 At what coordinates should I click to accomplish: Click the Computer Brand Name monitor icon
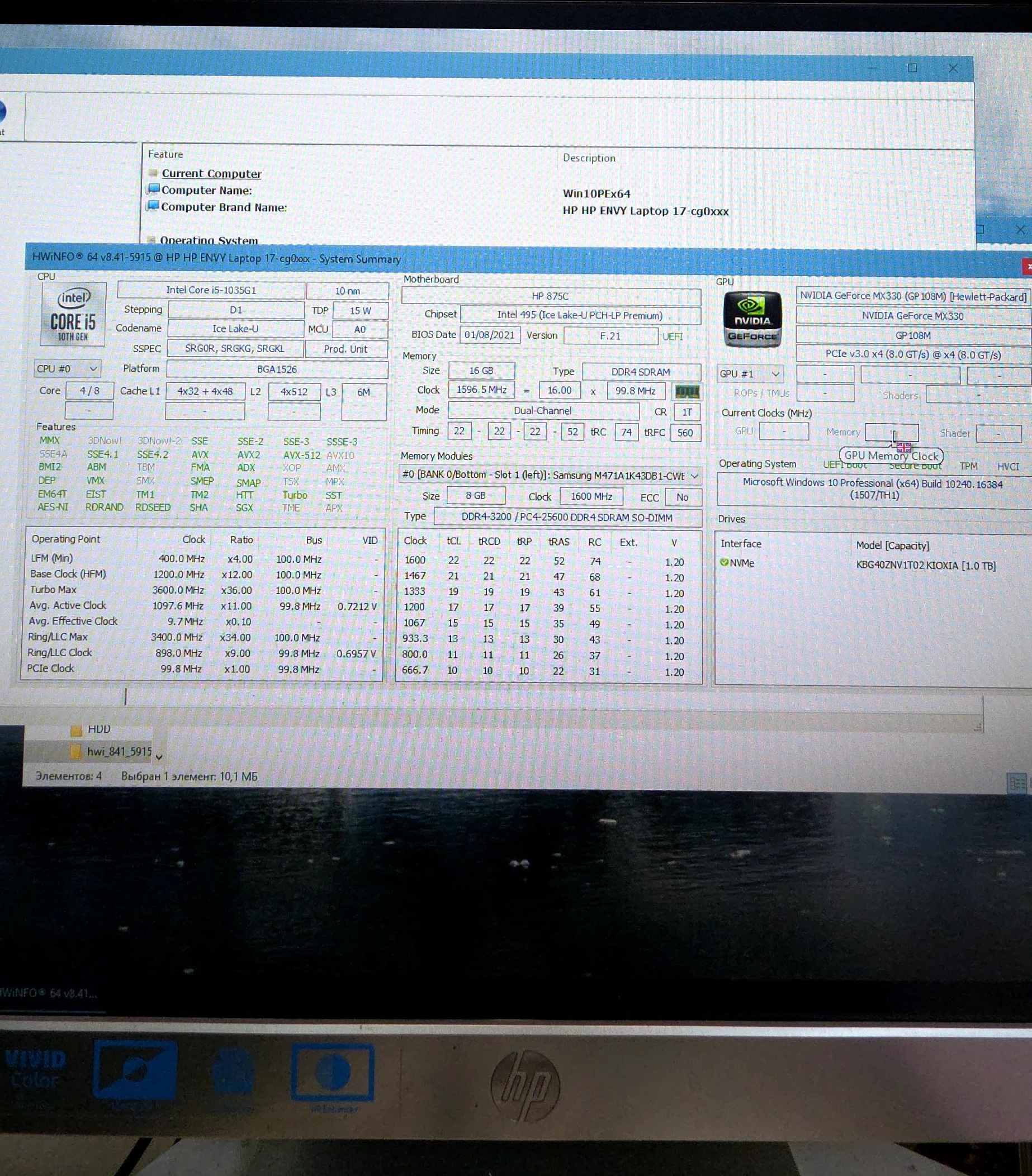coord(153,205)
